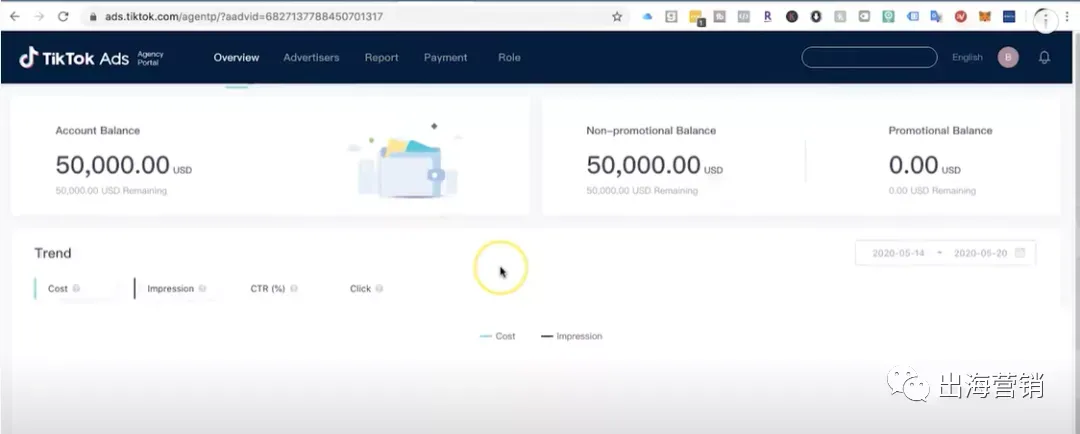Open the MetaMask fox extension

click(x=984, y=17)
